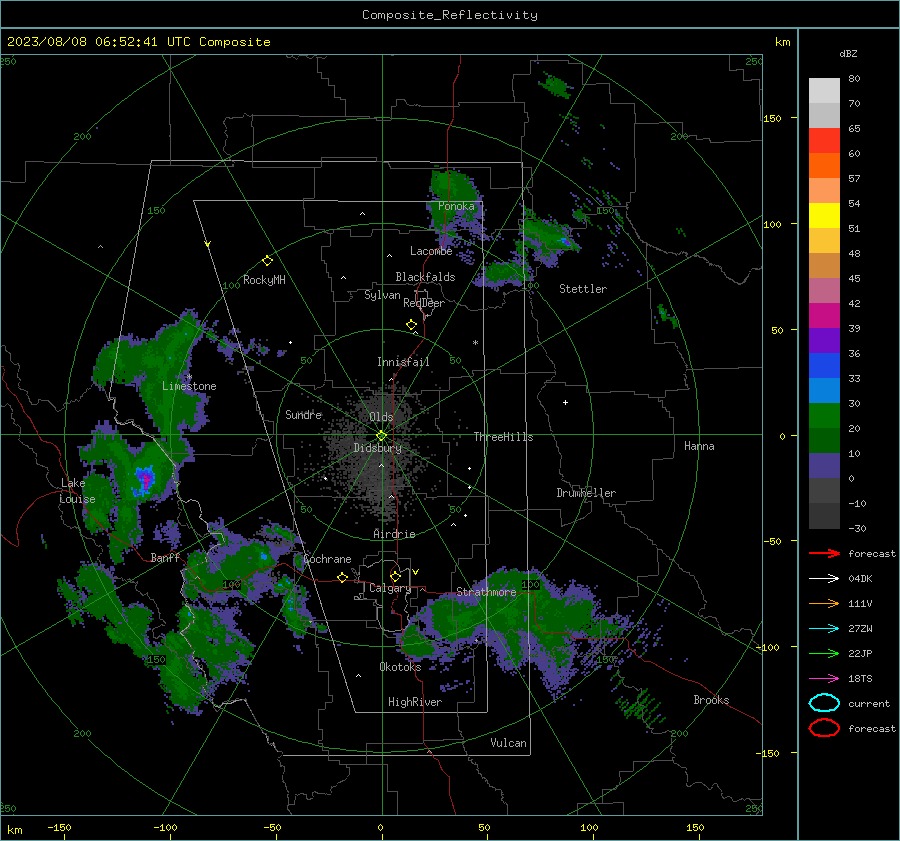Click the Blackfalds city label

coord(425,277)
